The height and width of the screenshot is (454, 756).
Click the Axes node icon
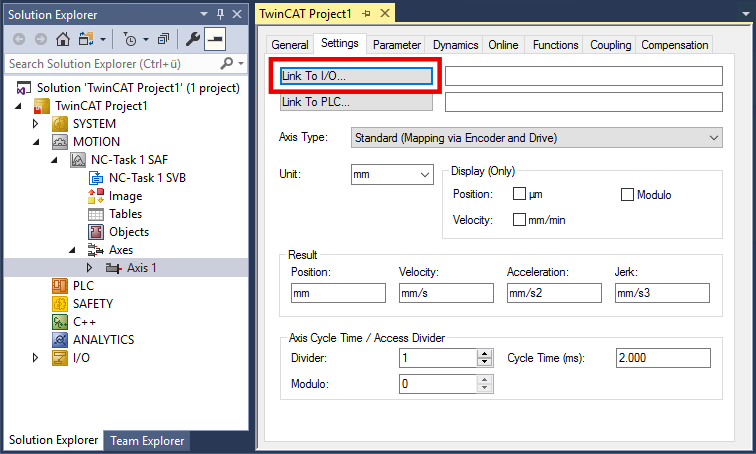(95, 250)
